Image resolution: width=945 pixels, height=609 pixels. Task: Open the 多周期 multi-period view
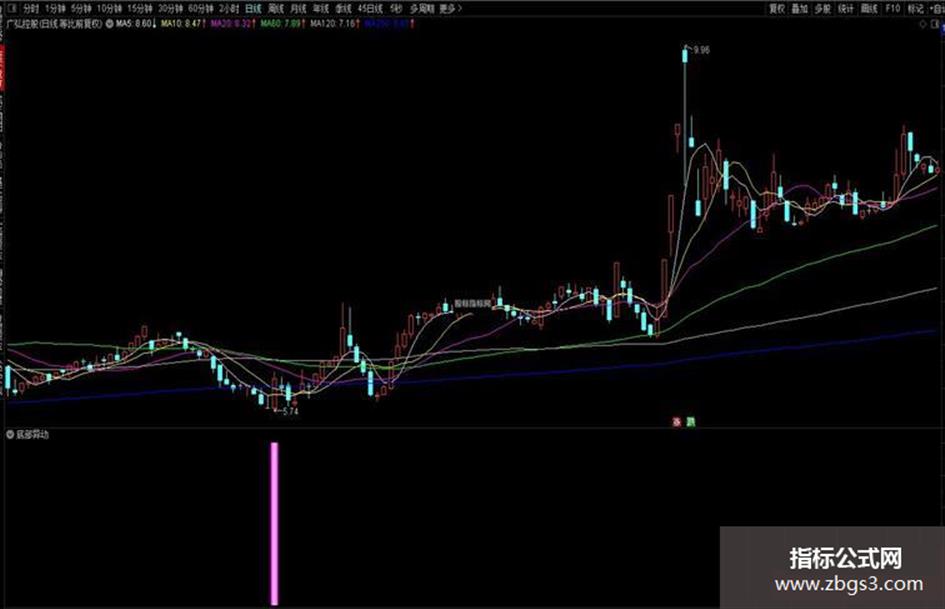click(x=422, y=8)
